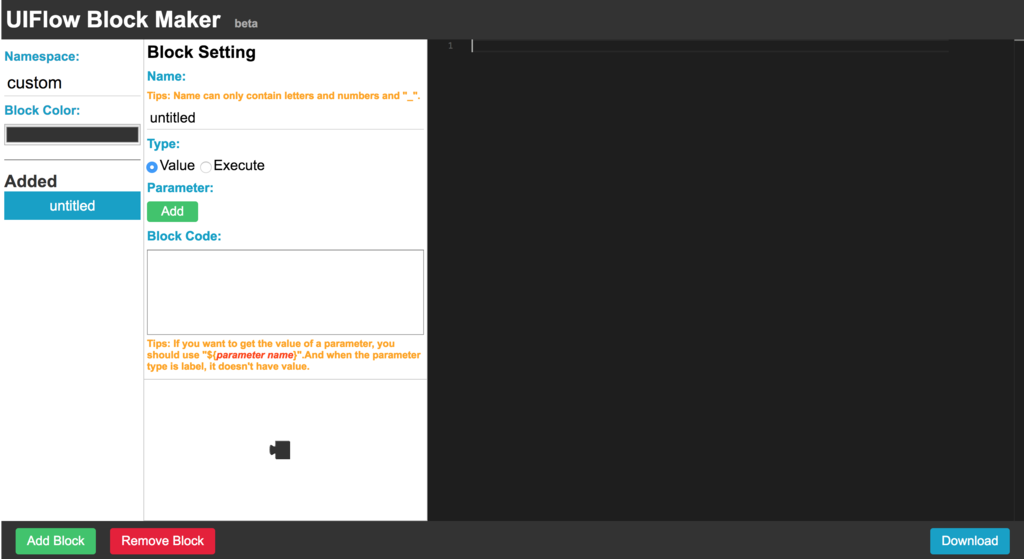Open the Block Color picker swatch
Screen dimensions: 1024x559
click(x=72, y=135)
